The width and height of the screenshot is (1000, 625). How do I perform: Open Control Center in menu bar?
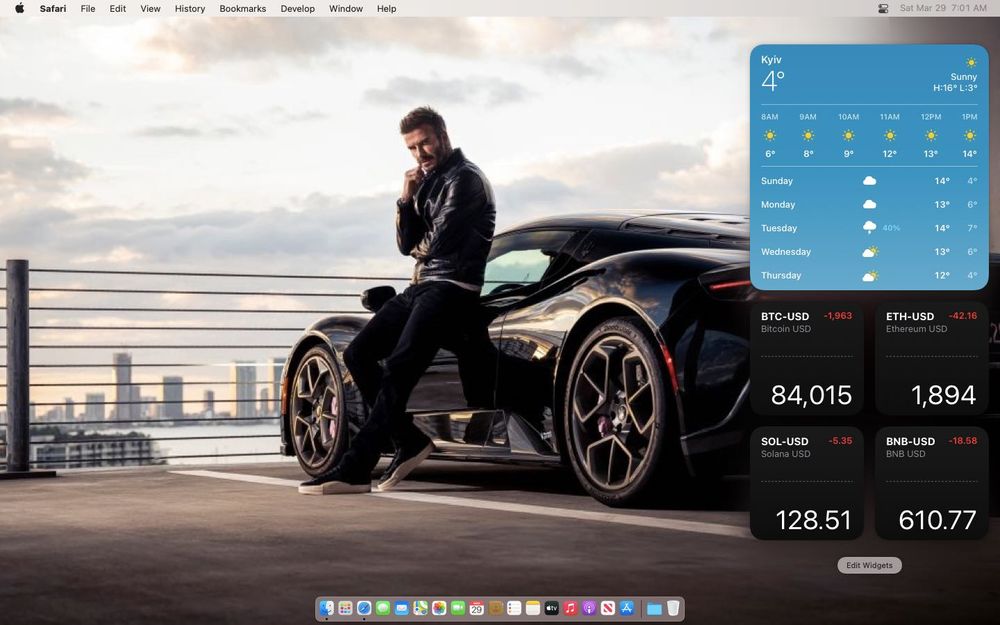(x=883, y=8)
